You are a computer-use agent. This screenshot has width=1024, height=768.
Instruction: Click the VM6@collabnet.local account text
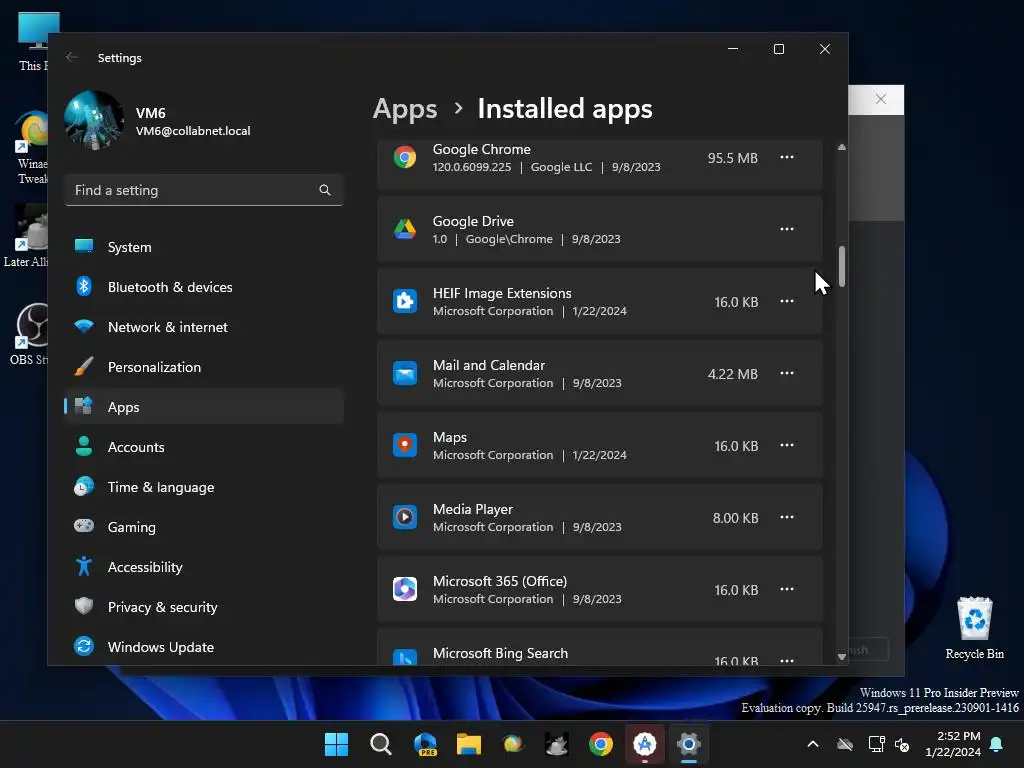(193, 131)
